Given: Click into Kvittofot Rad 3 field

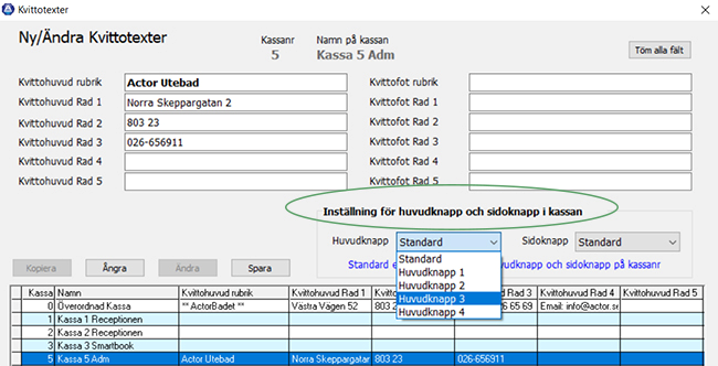Looking at the screenshot, I should point(580,142).
